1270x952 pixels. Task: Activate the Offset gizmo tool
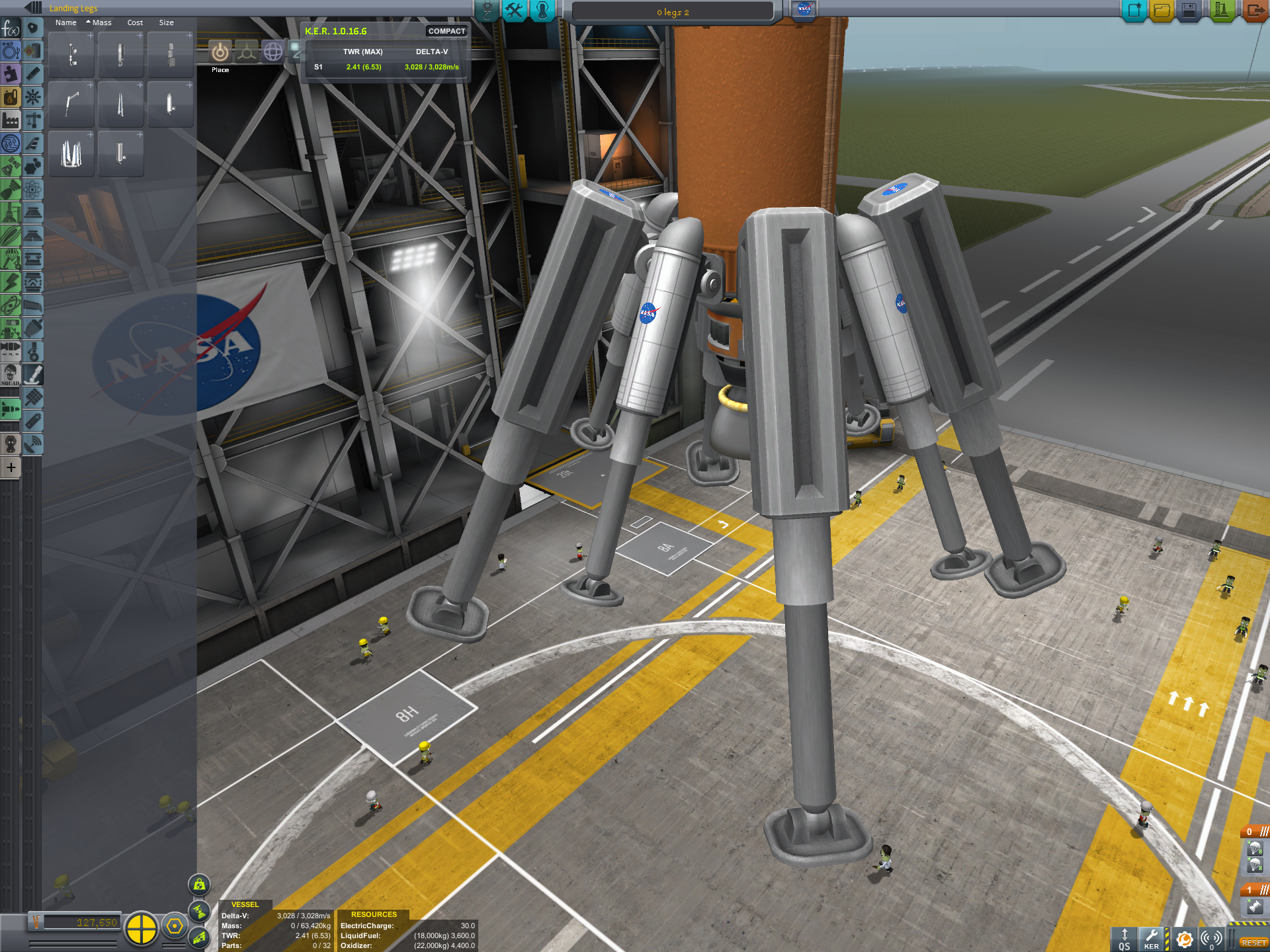coord(247,52)
